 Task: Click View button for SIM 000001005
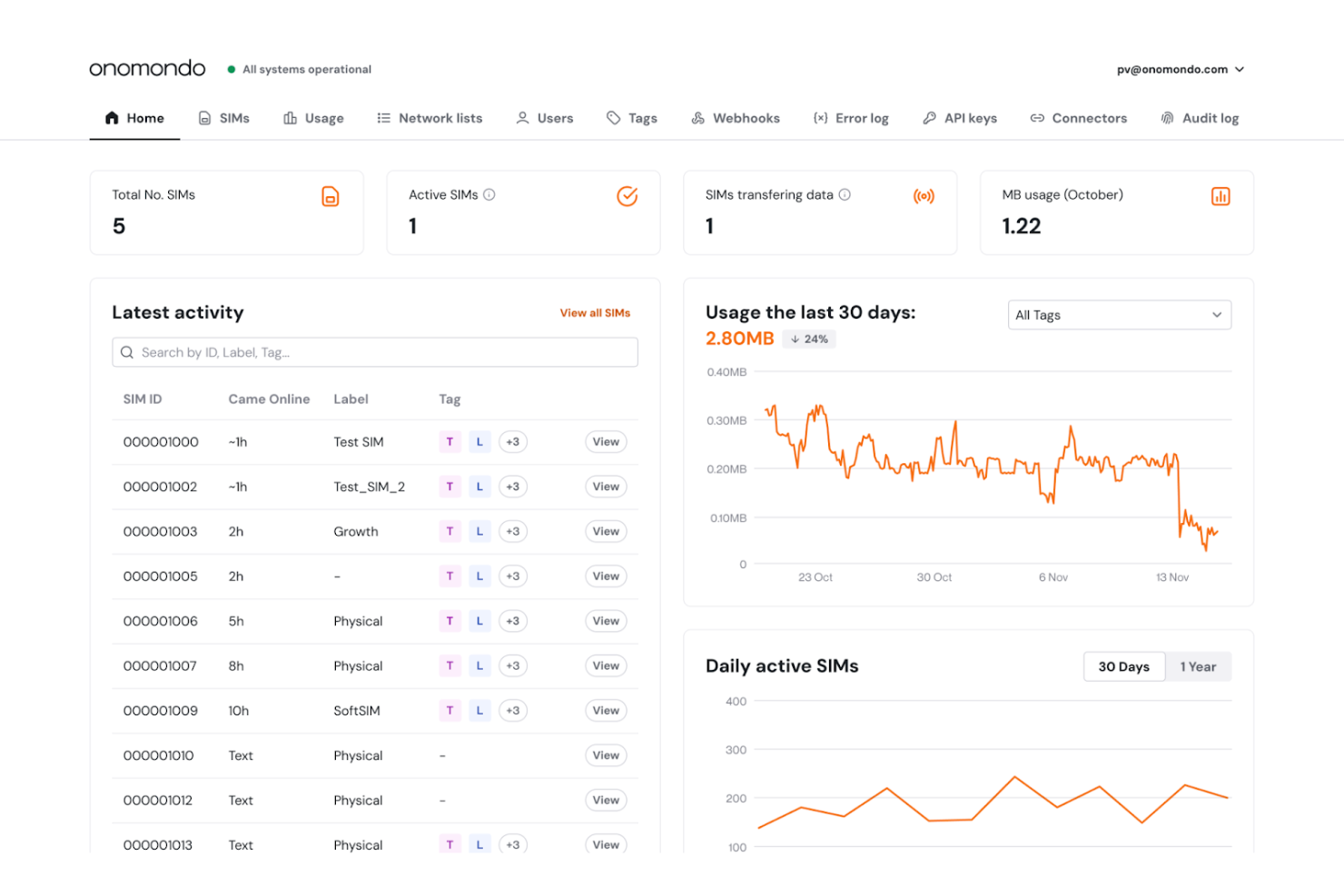pyautogui.click(x=605, y=576)
